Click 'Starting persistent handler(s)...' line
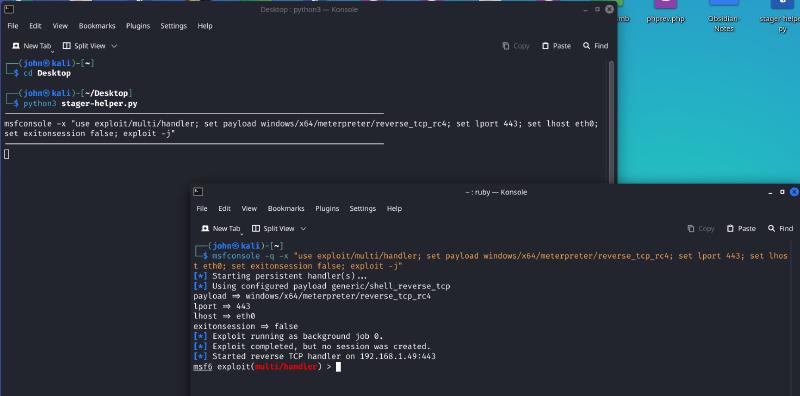800x396 pixels. coord(280,277)
